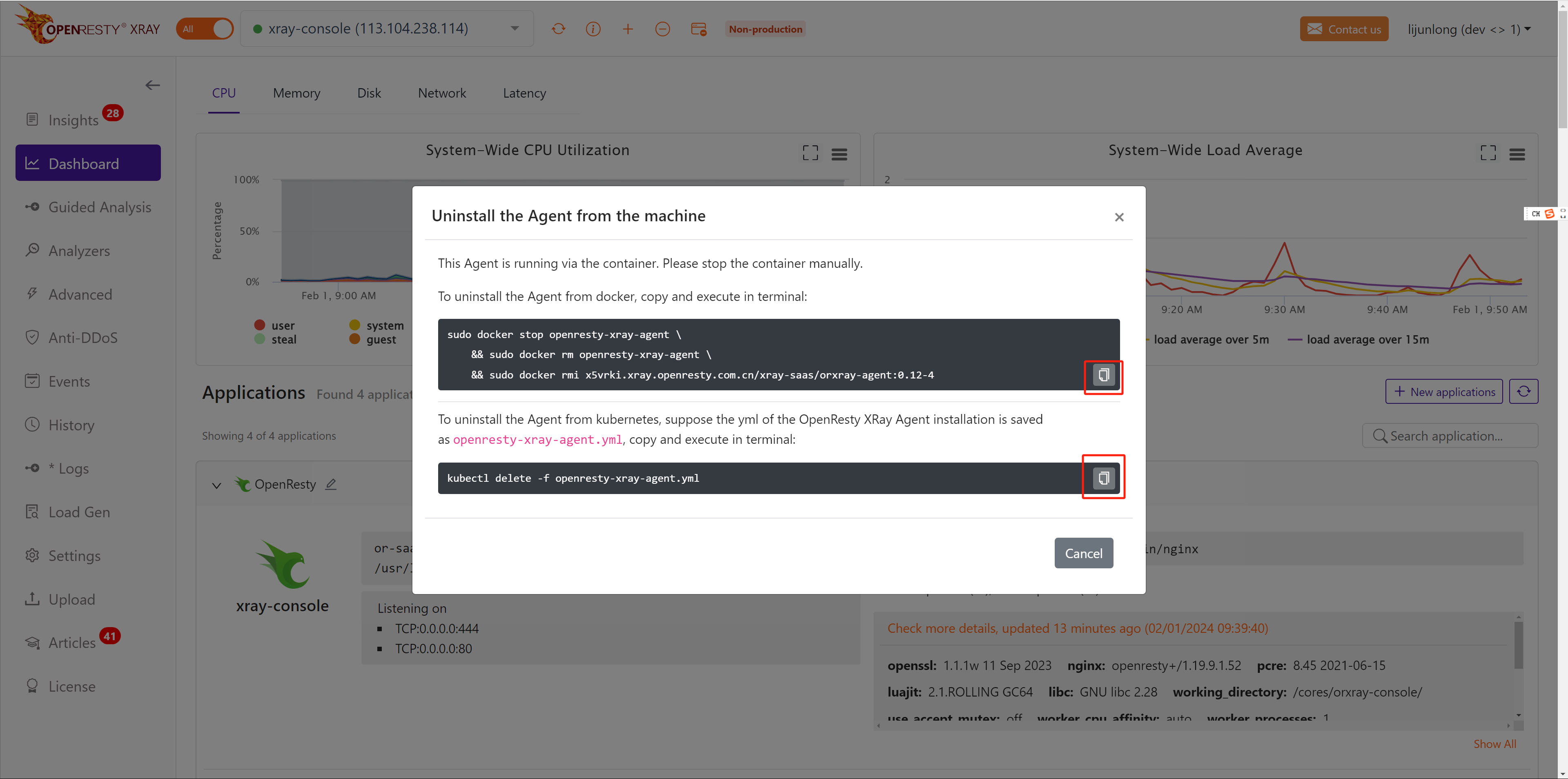Click the OpenResty XRay logo
The height and width of the screenshot is (779, 1568).
[87, 25]
